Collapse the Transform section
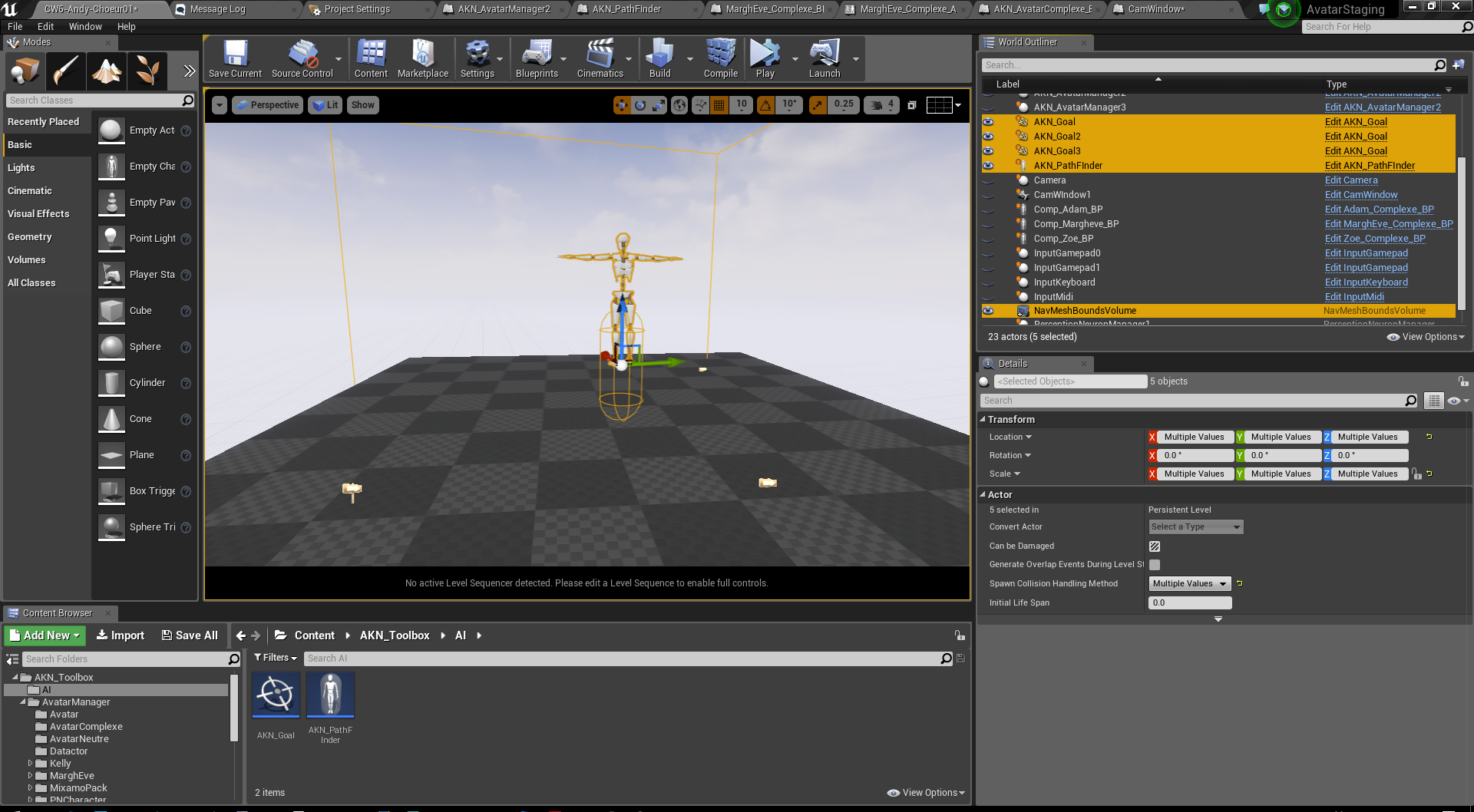The width and height of the screenshot is (1474, 812). point(983,419)
